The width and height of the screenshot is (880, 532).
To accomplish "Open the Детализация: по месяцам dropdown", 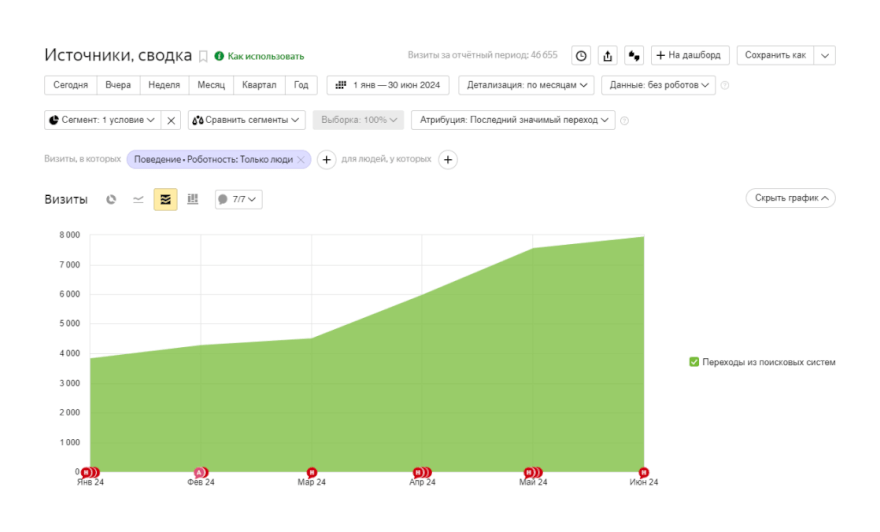I will 526,85.
